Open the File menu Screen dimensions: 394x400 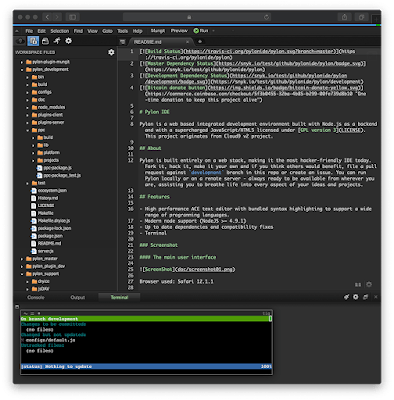tap(29, 31)
